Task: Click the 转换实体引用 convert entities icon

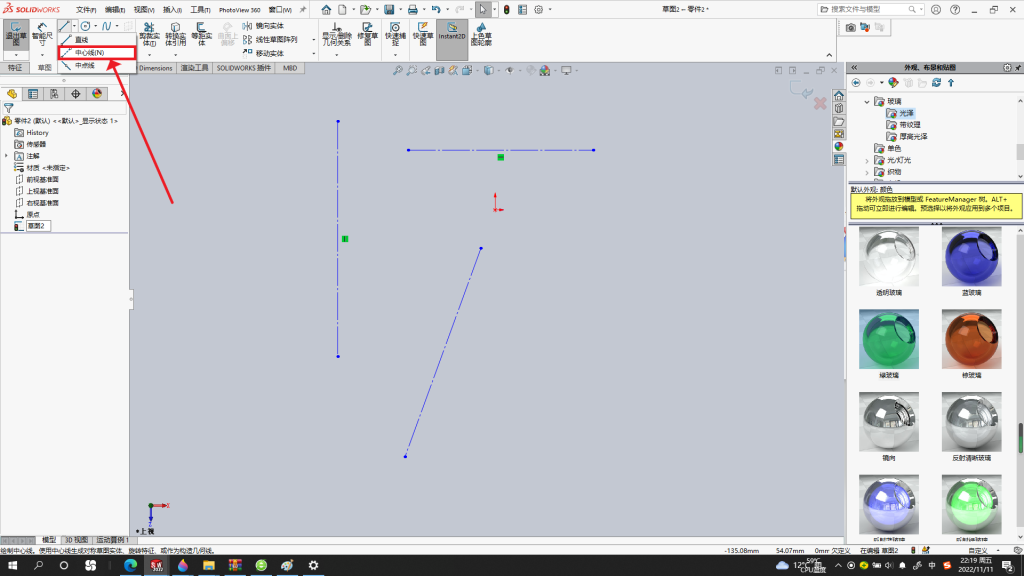Action: 175,35
